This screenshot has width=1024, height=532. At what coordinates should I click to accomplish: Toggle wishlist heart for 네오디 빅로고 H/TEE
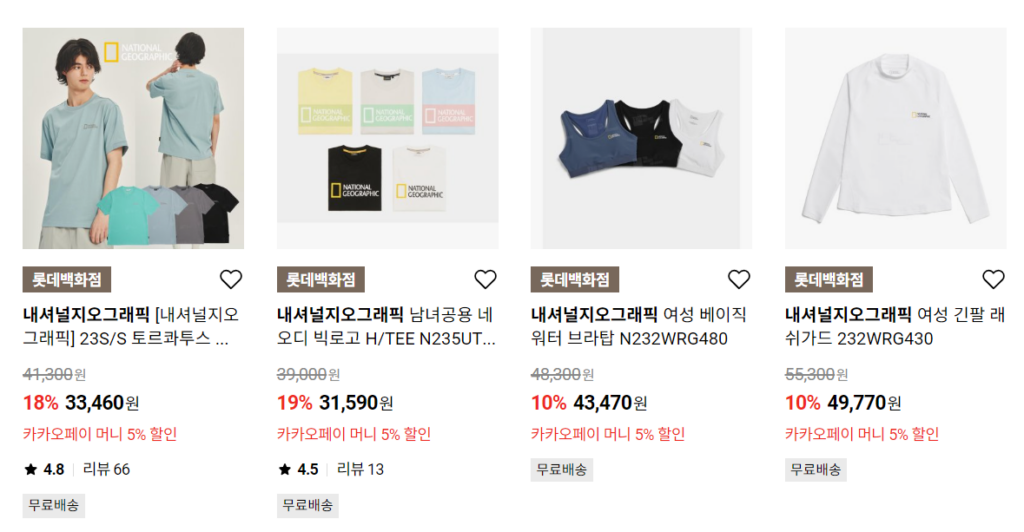point(485,279)
